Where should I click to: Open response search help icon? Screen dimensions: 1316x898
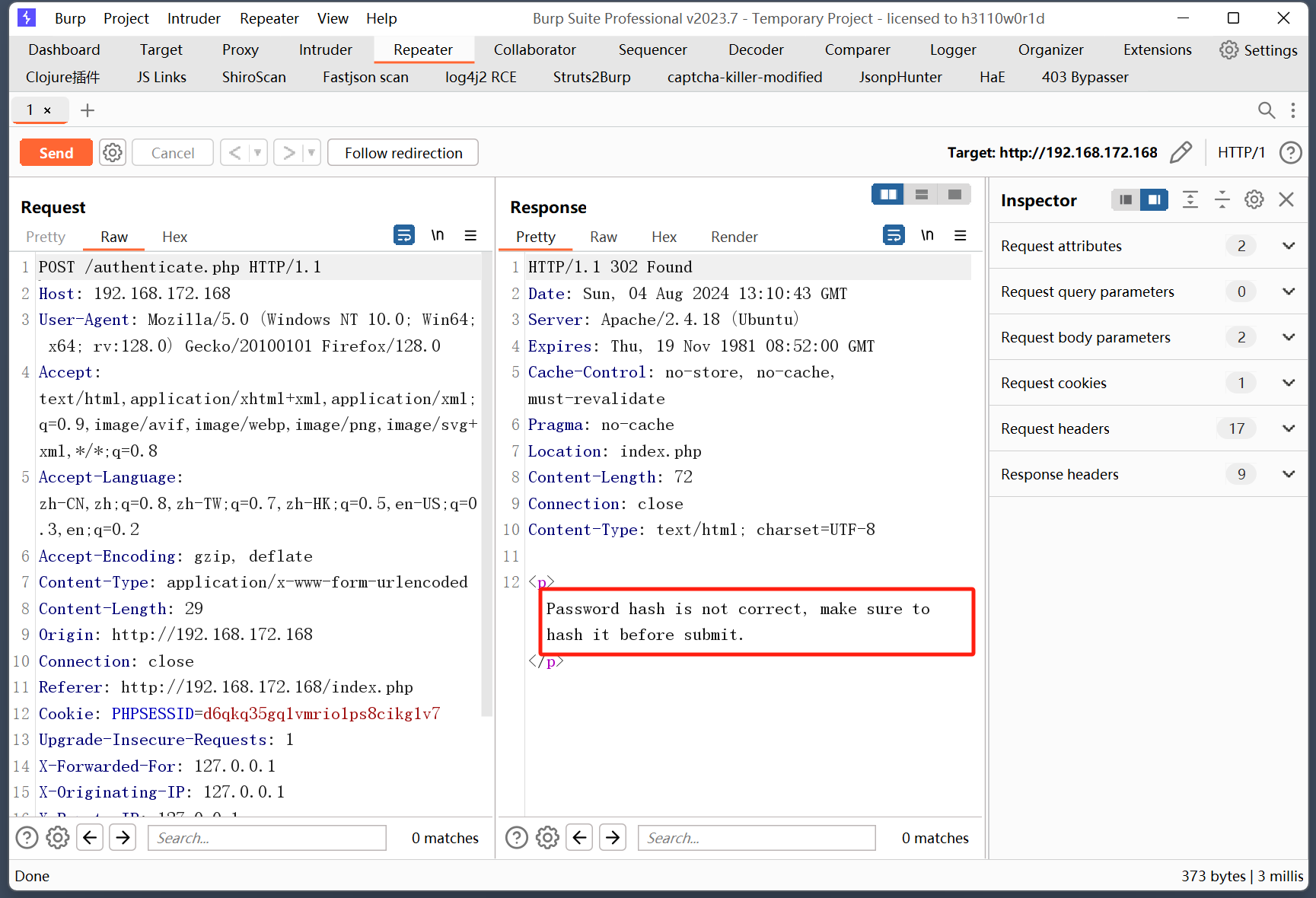(x=517, y=838)
